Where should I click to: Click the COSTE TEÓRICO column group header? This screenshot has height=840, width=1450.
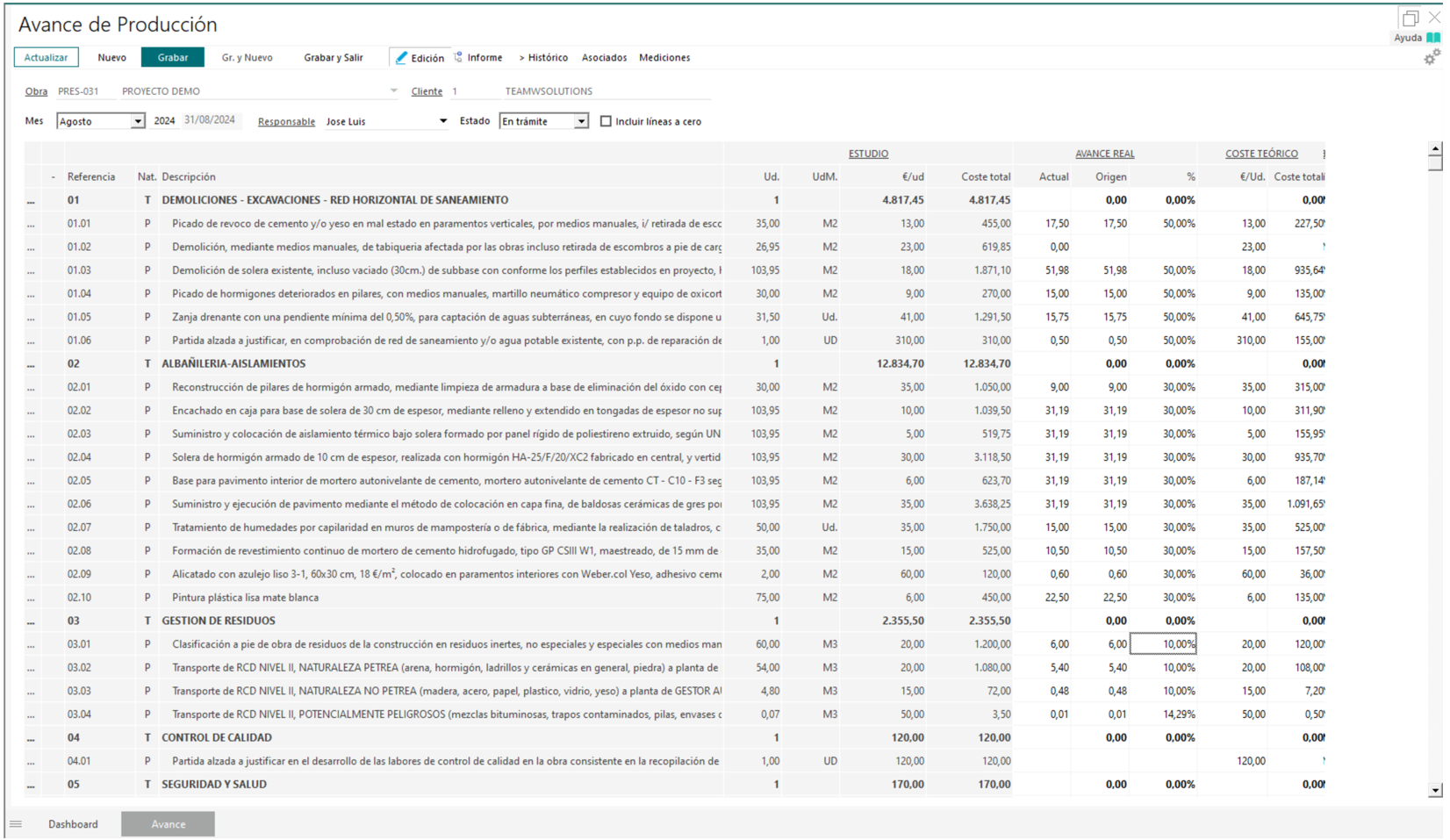click(x=1261, y=154)
